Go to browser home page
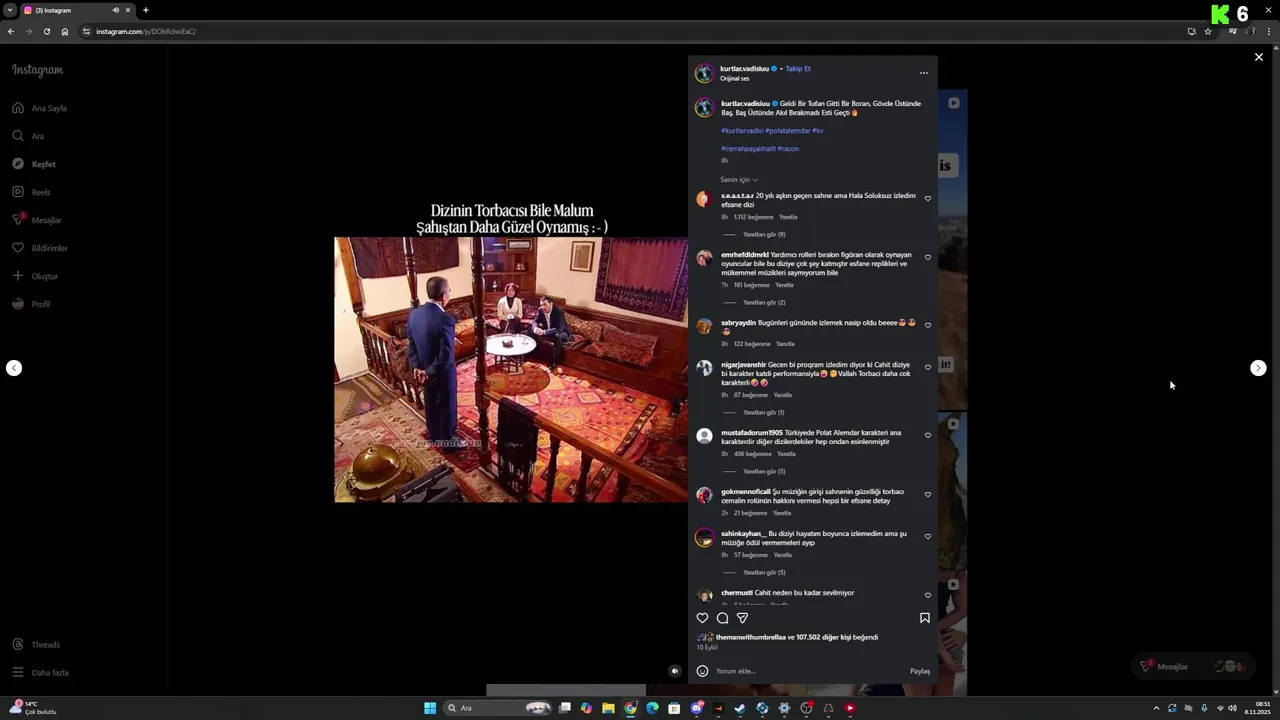Viewport: 1280px width, 720px height. tap(65, 31)
